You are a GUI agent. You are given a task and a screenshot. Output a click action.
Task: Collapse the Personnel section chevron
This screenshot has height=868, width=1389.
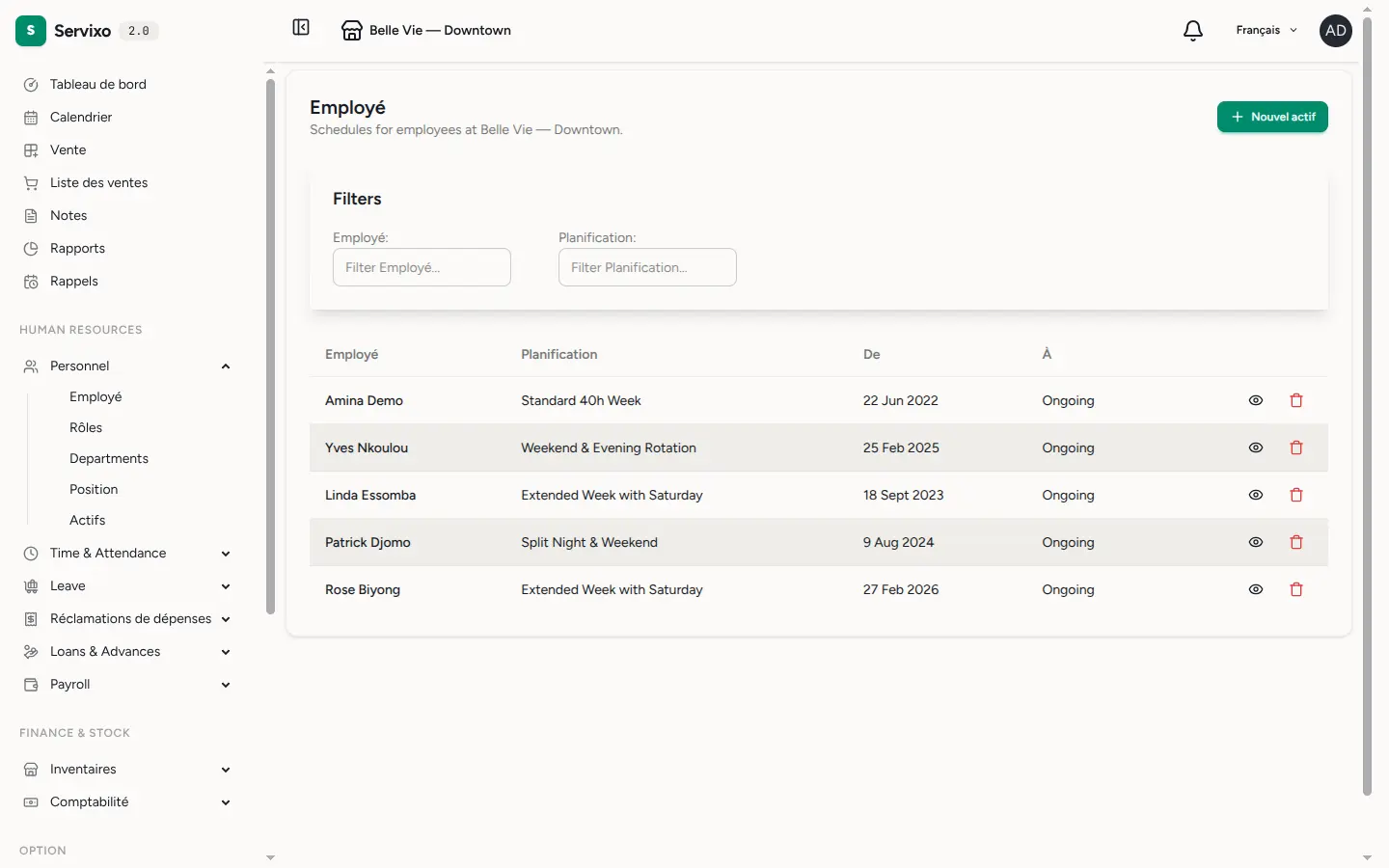[x=226, y=366]
